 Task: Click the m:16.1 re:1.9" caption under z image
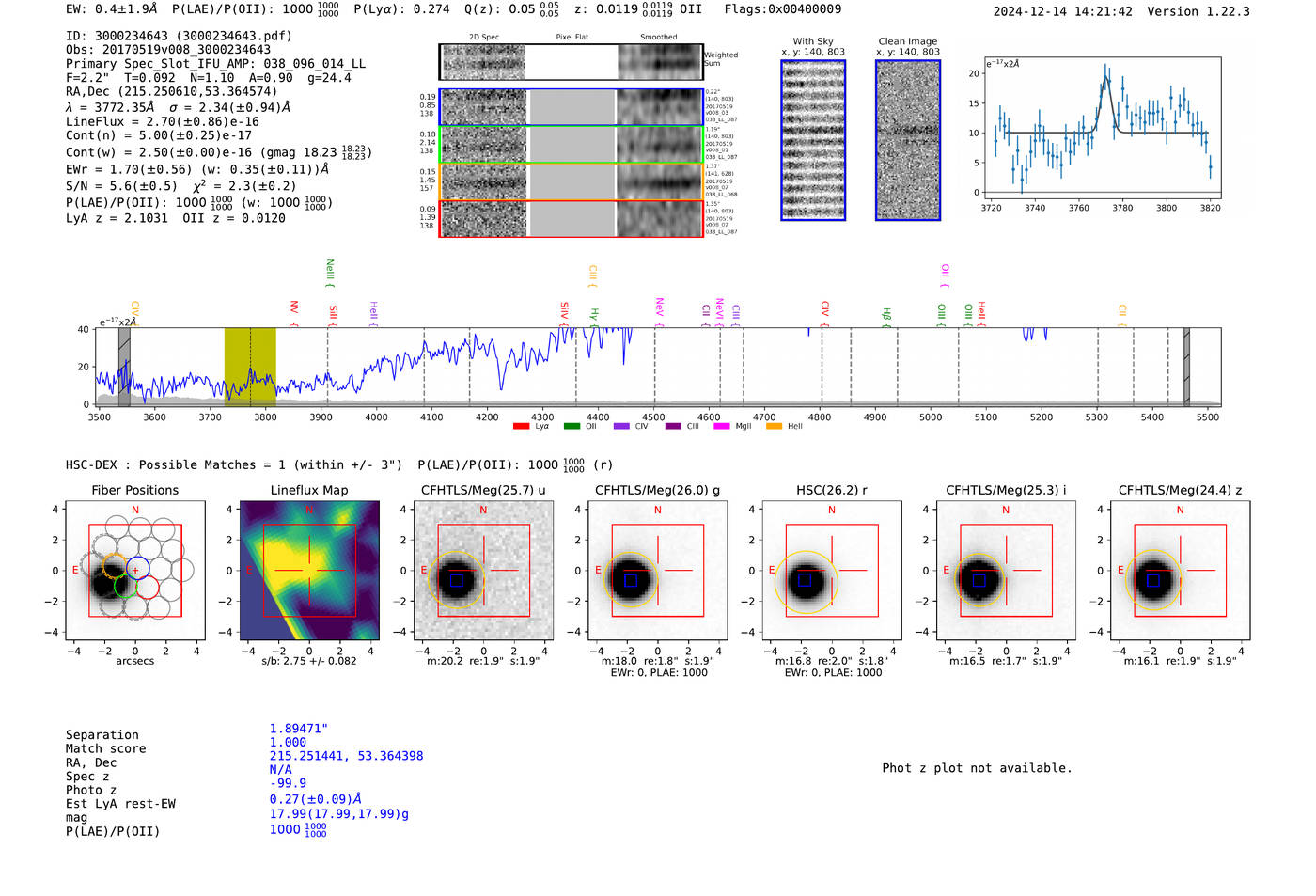1180,661
